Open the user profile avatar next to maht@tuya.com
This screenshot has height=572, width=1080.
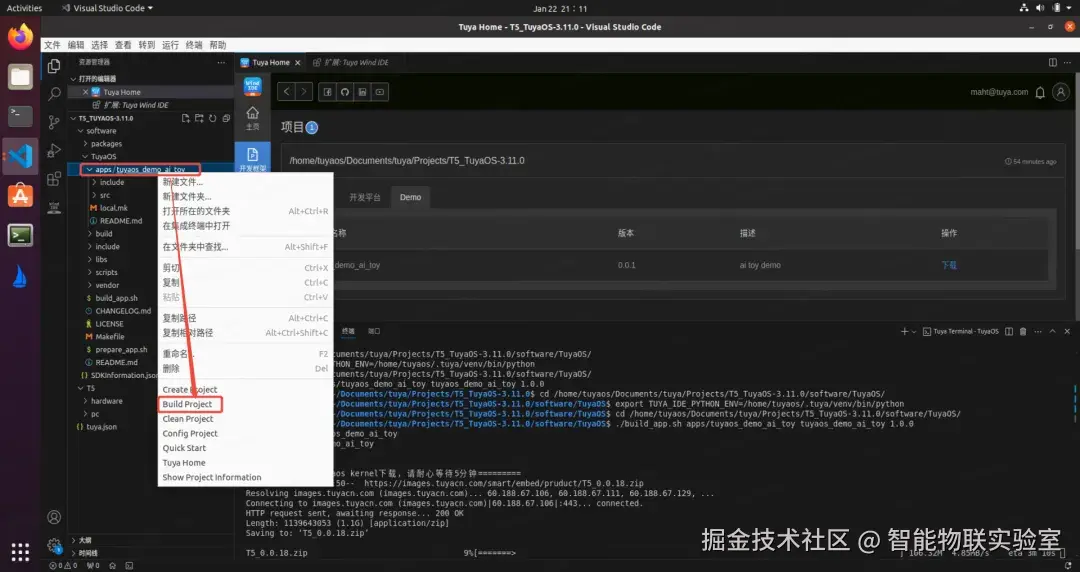[1061, 92]
